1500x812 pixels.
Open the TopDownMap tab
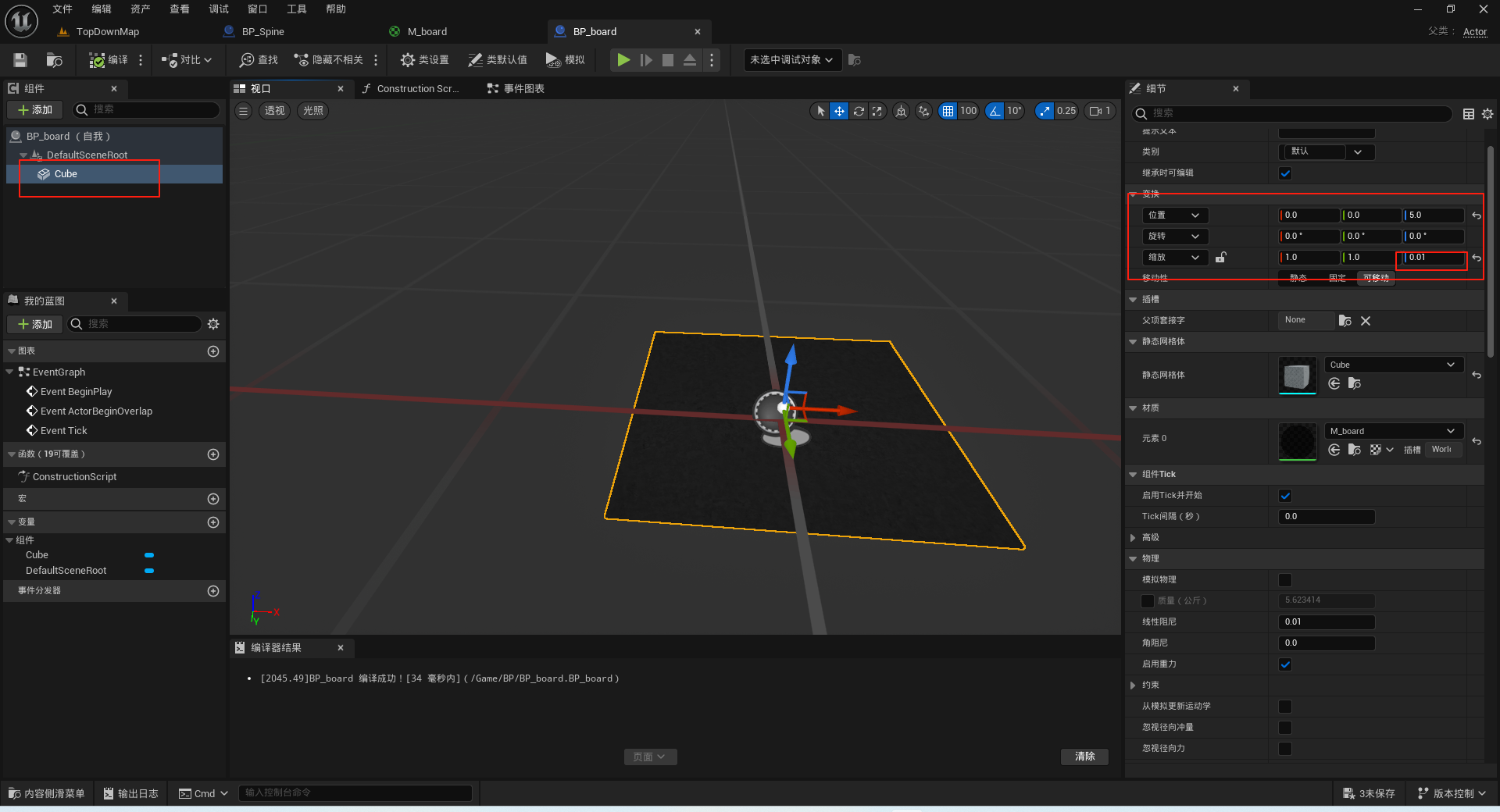107,32
